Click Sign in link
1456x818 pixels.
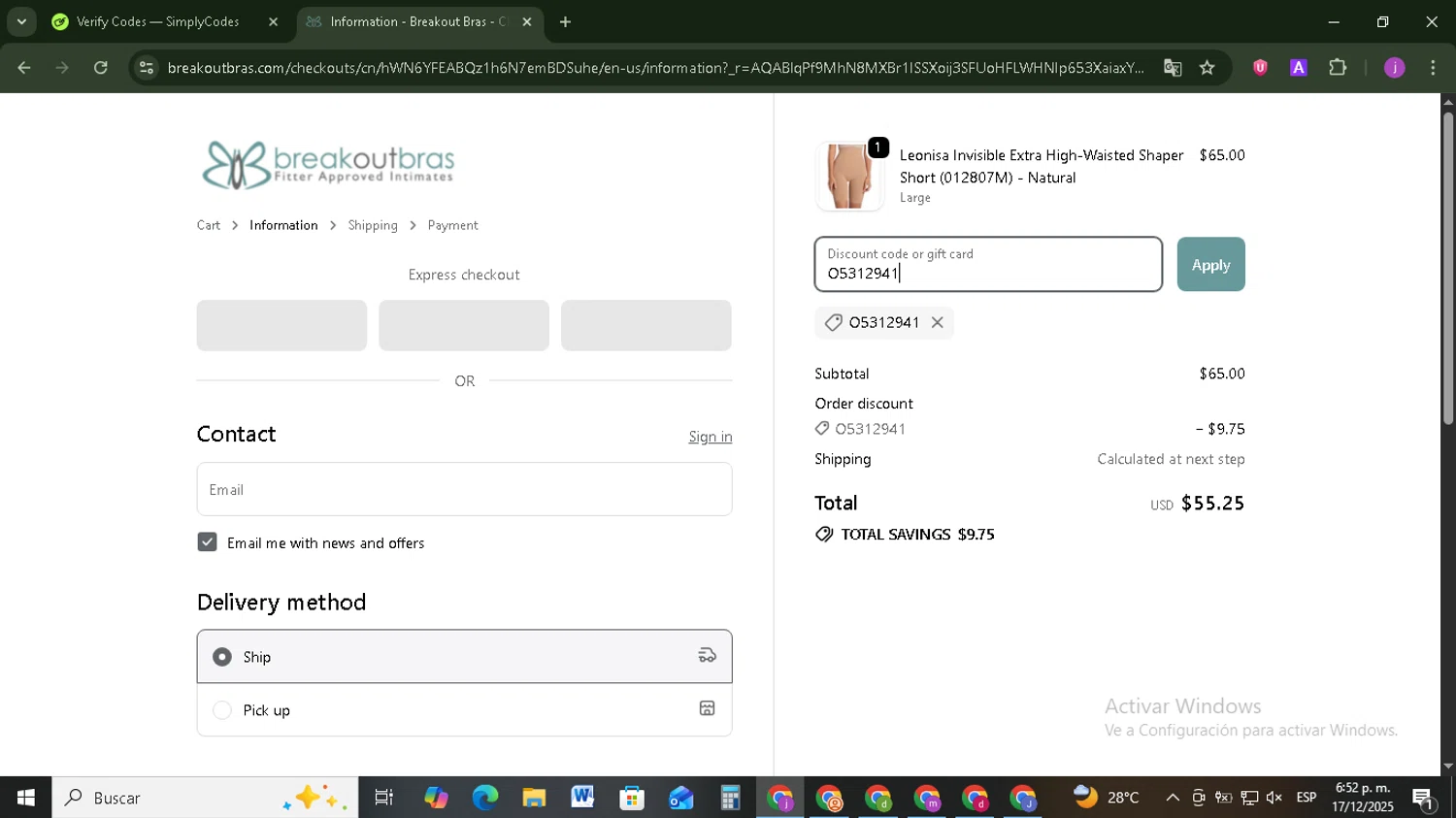point(711,437)
